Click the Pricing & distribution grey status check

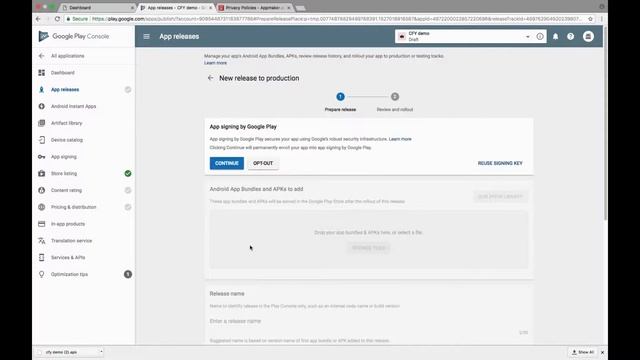coord(128,207)
